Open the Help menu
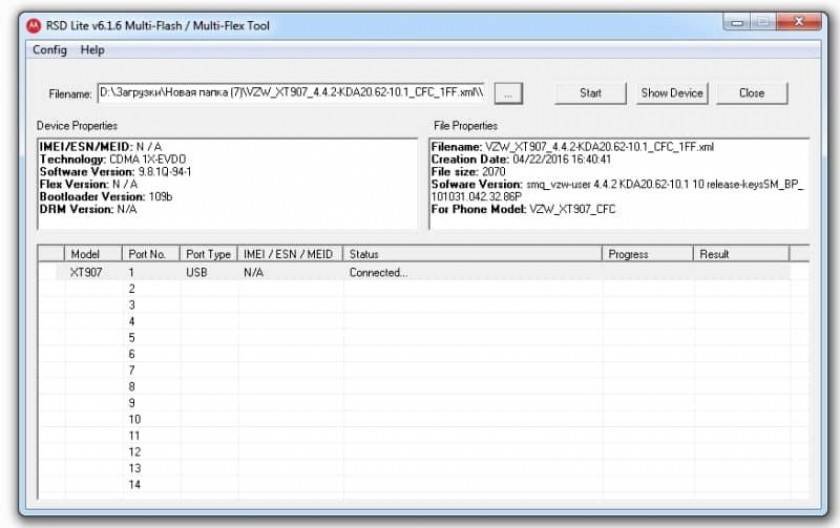840x528 pixels. (93, 50)
